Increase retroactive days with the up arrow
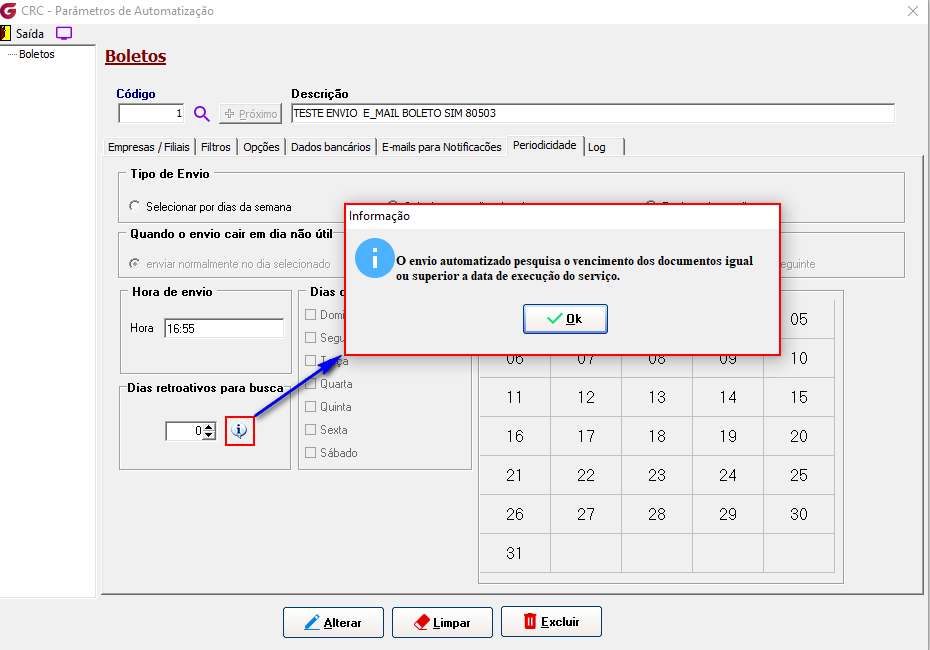The width and height of the screenshot is (930, 650). [x=209, y=428]
